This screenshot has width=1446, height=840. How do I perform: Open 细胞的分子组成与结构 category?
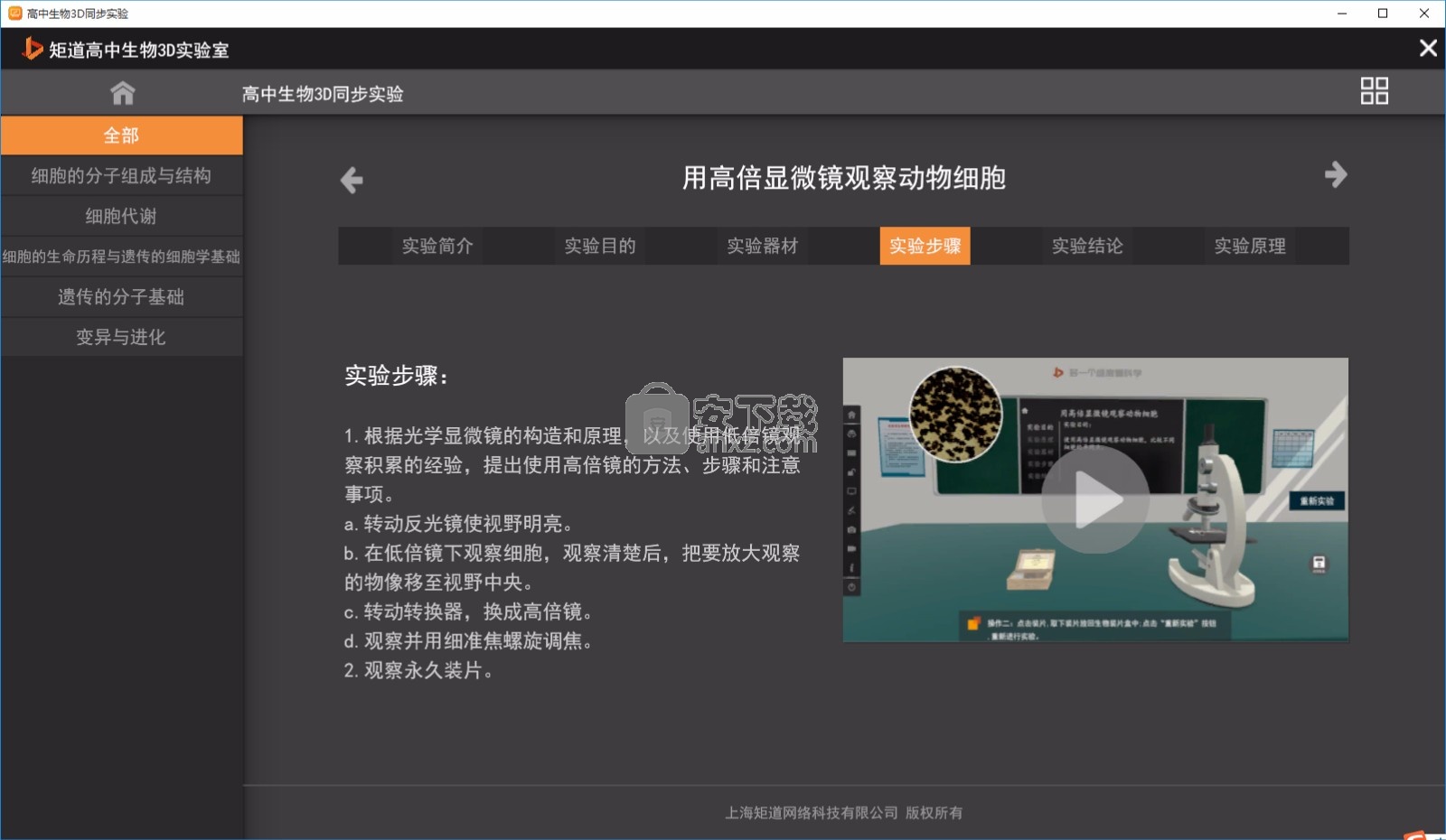pos(121,175)
